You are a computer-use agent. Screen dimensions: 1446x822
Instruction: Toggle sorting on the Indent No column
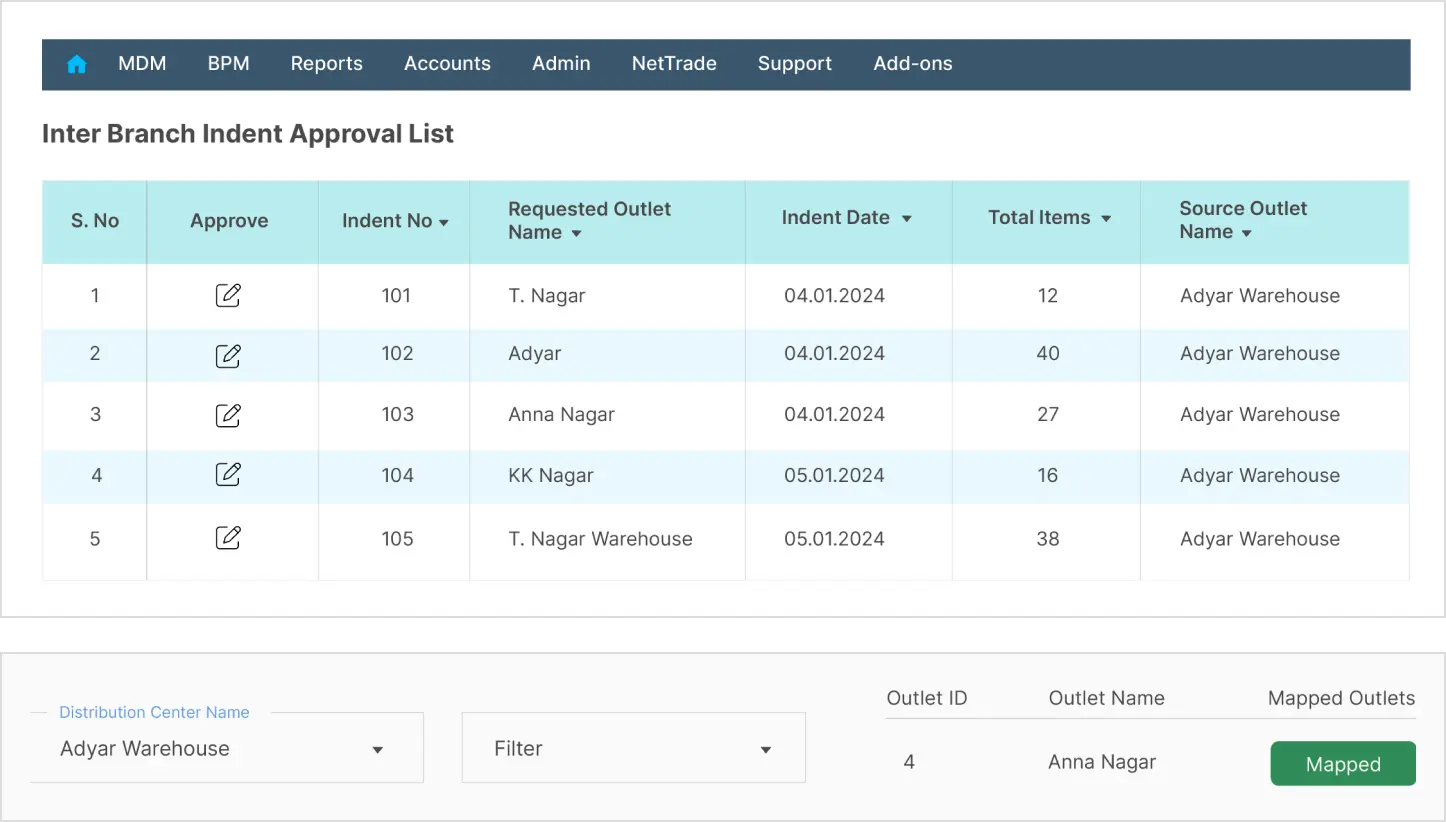[441, 222]
